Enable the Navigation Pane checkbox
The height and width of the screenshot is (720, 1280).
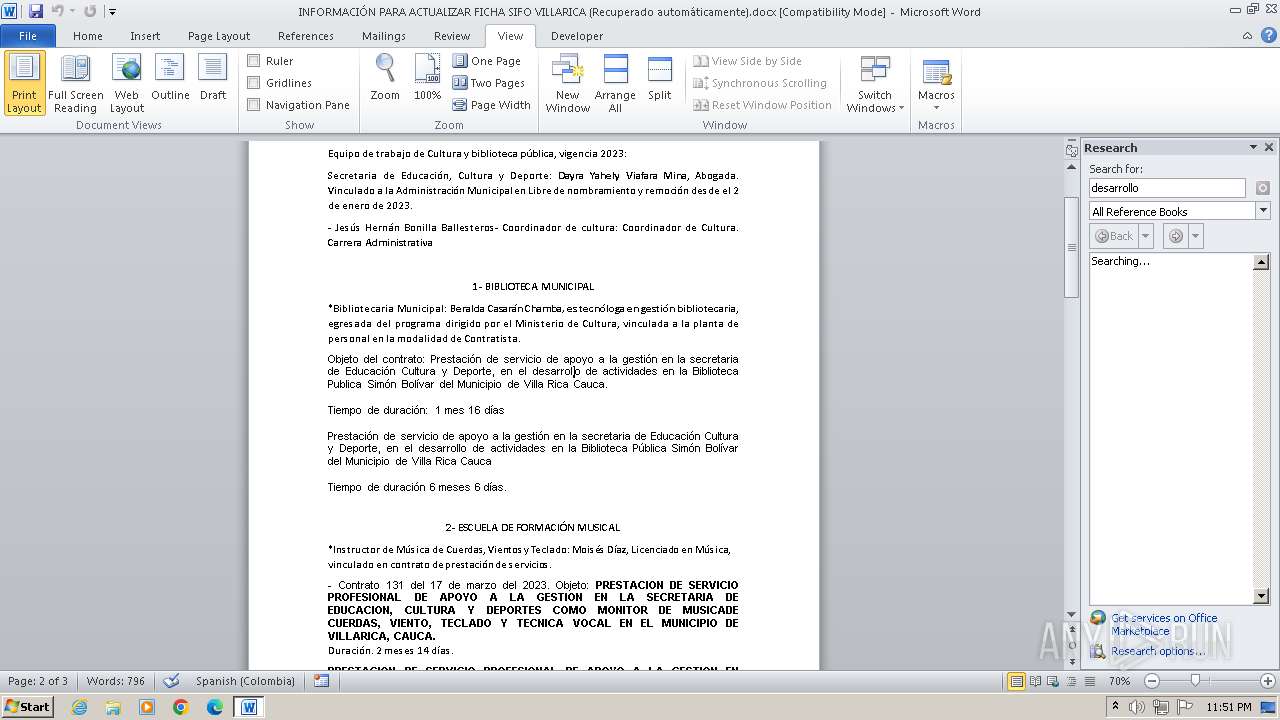pos(254,105)
